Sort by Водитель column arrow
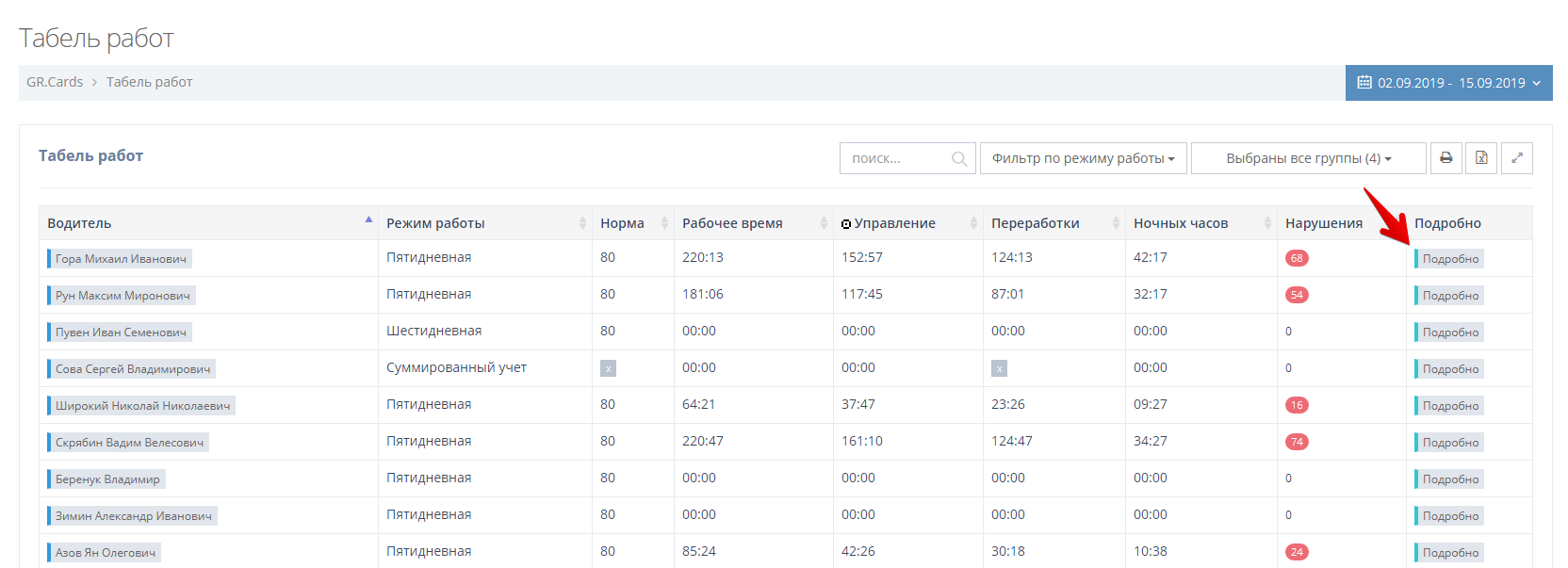This screenshot has width=1568, height=568. click(368, 220)
